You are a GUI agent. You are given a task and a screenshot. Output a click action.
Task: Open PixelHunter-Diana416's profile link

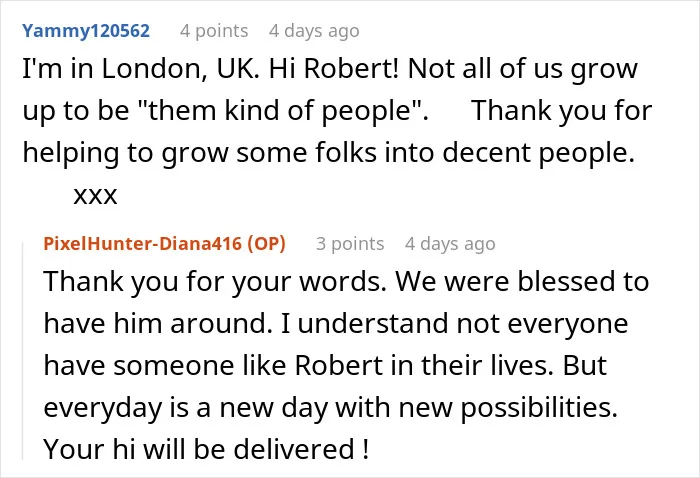tap(142, 244)
